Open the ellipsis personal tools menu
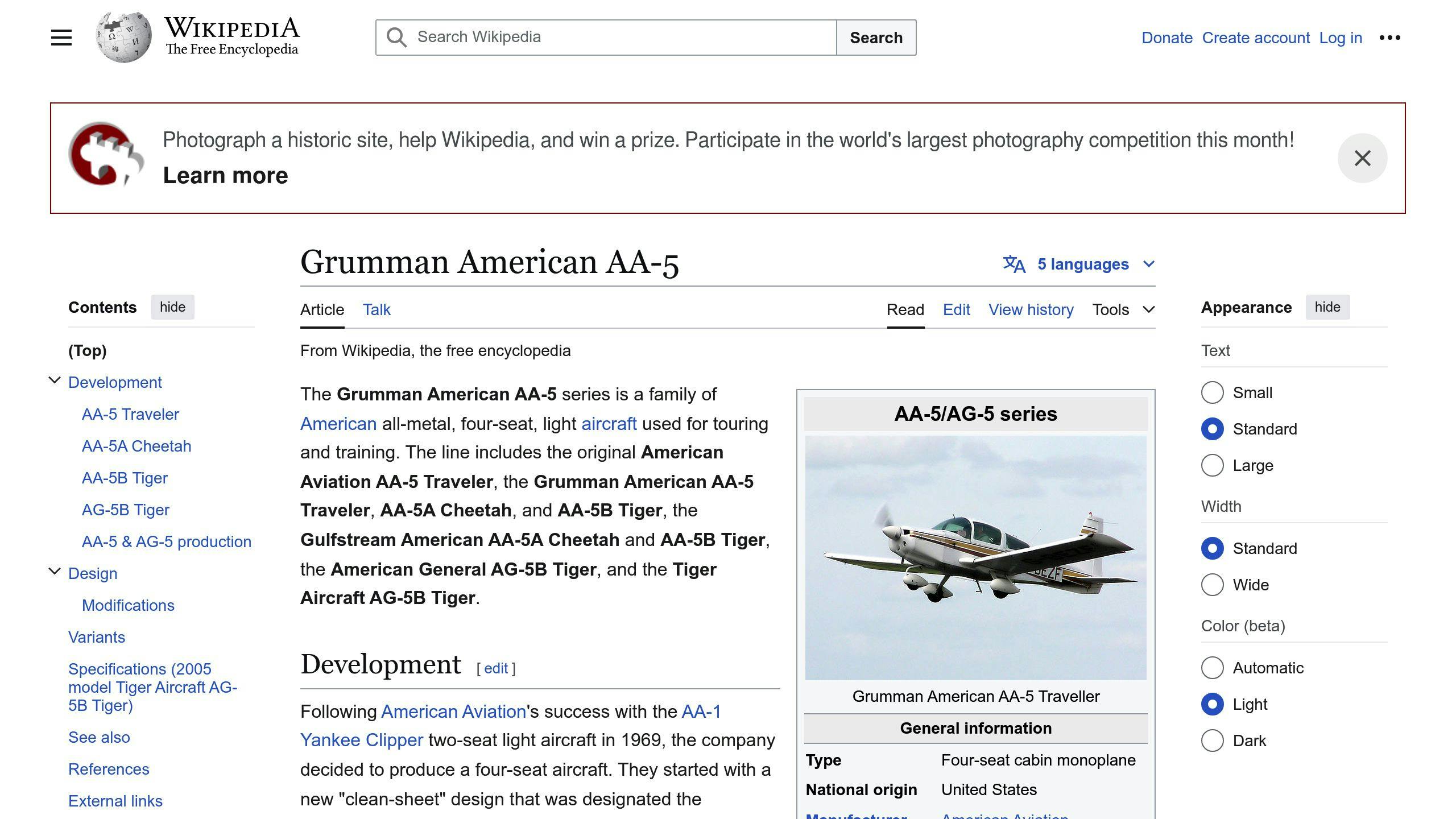 [1390, 37]
